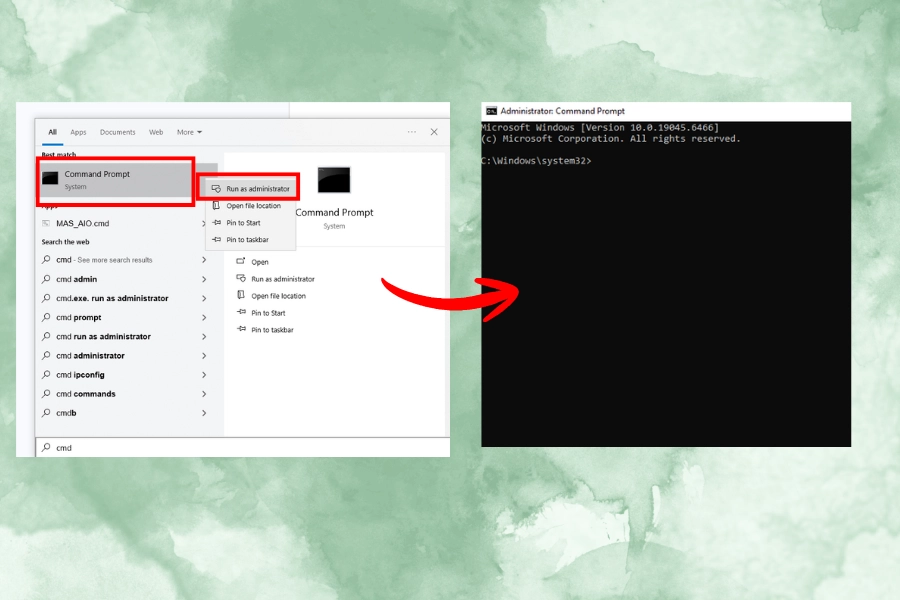The height and width of the screenshot is (600, 900).
Task: Click the file icon beside context Open file location
Action: point(216,206)
